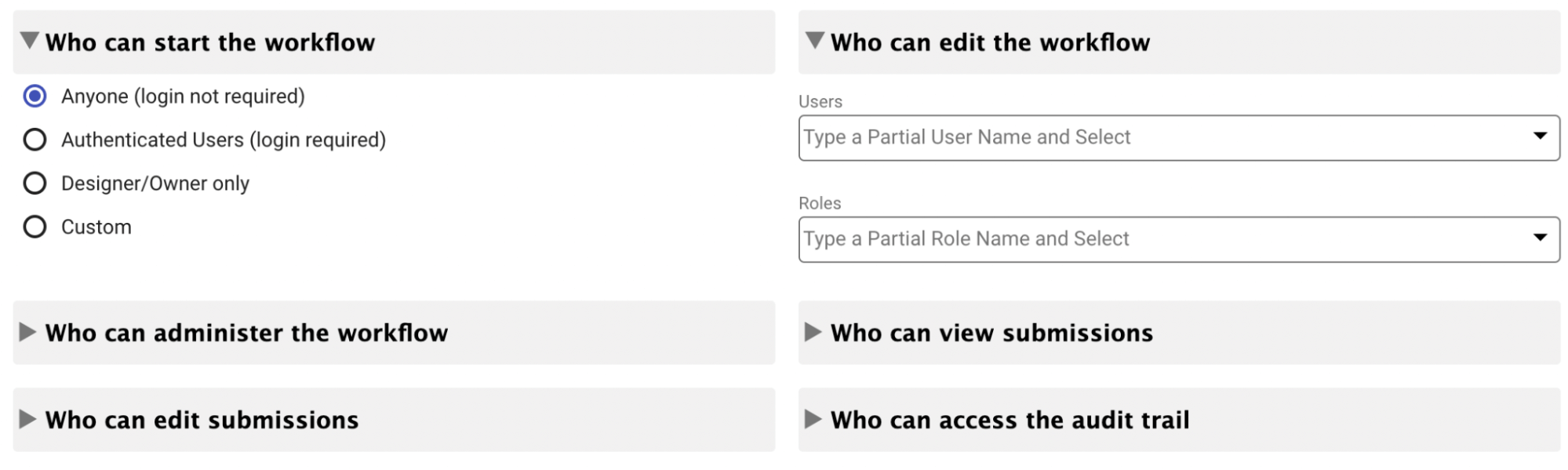Expand the Who can access the audit trail triangle
The height and width of the screenshot is (470, 1568).
[813, 419]
